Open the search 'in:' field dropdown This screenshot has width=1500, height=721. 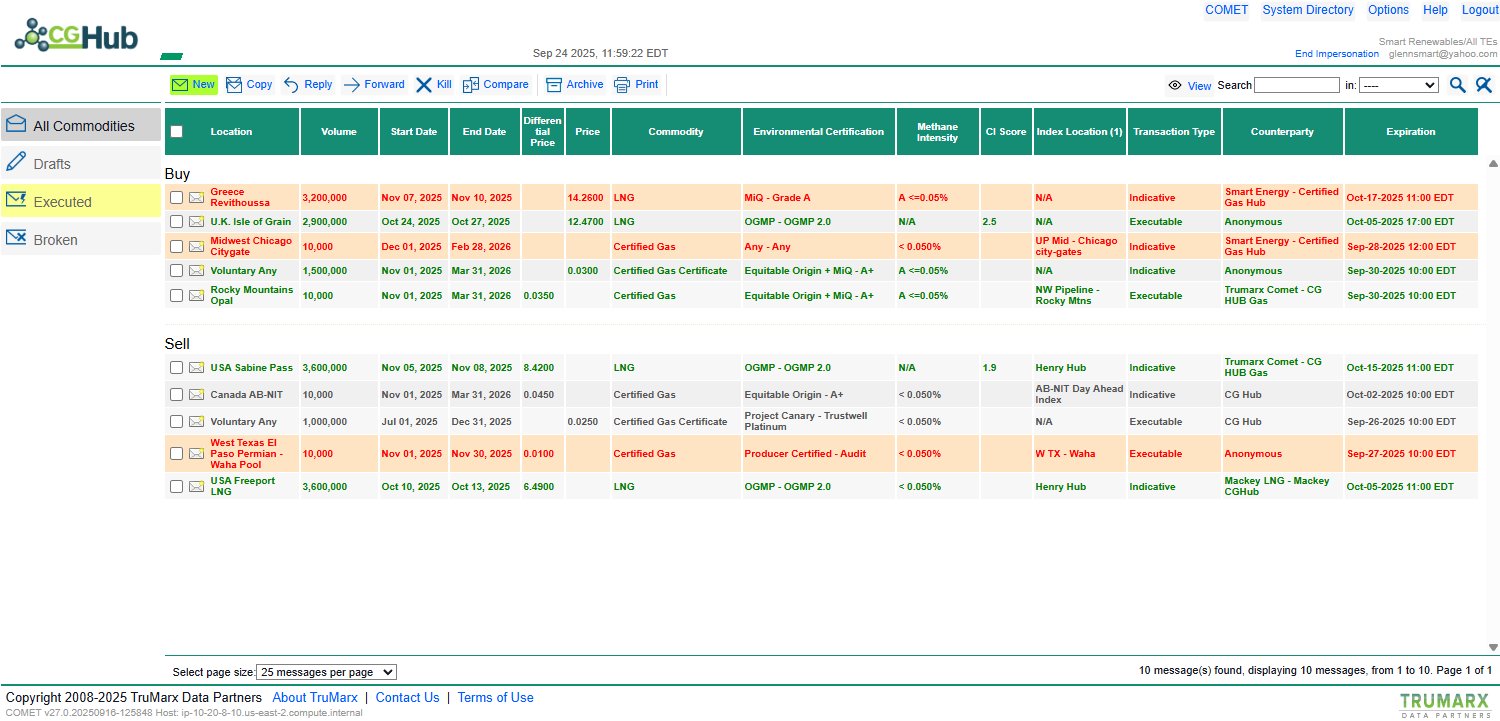(x=1399, y=85)
